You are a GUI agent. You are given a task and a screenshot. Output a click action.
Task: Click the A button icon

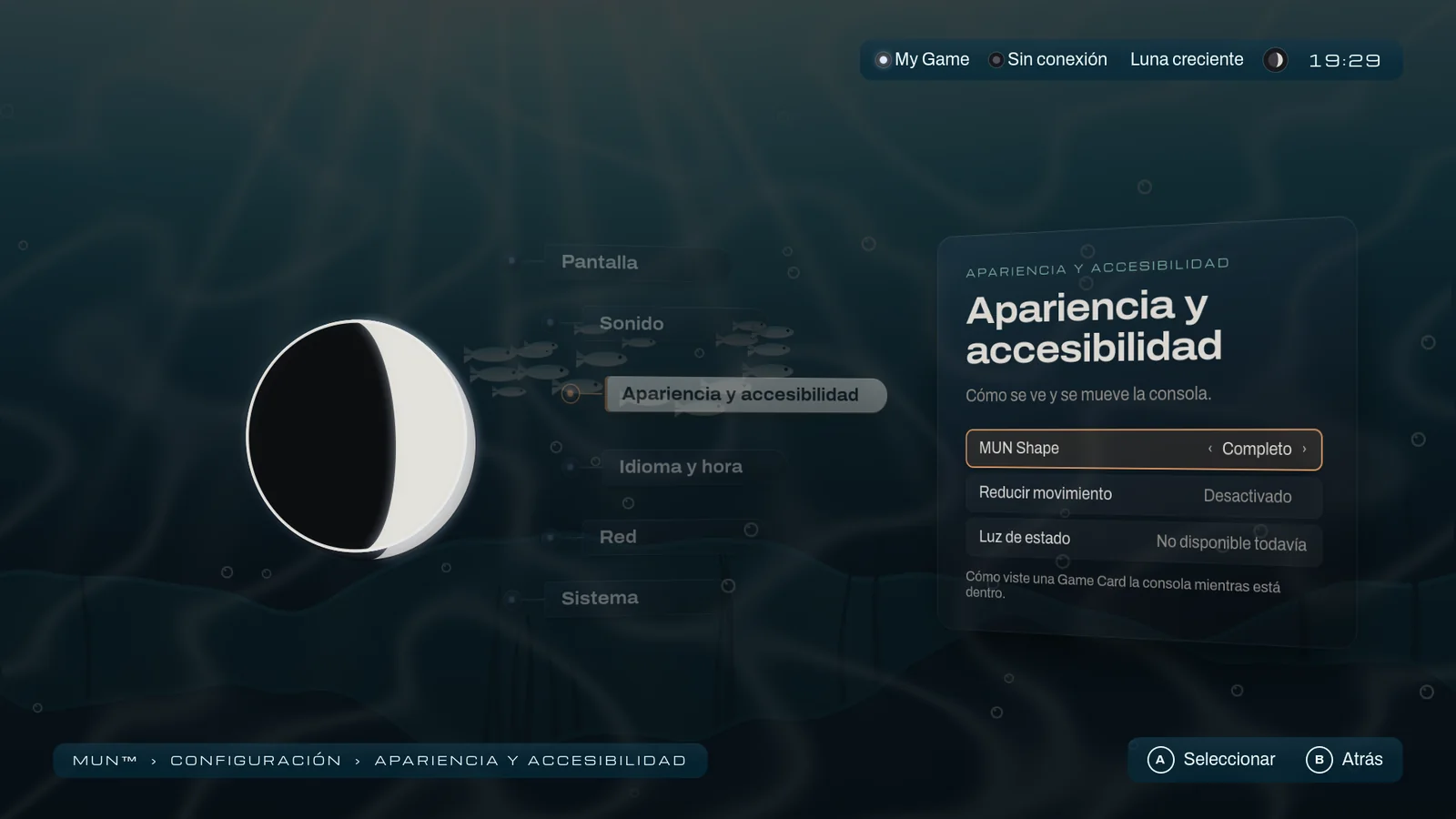pos(1160,760)
